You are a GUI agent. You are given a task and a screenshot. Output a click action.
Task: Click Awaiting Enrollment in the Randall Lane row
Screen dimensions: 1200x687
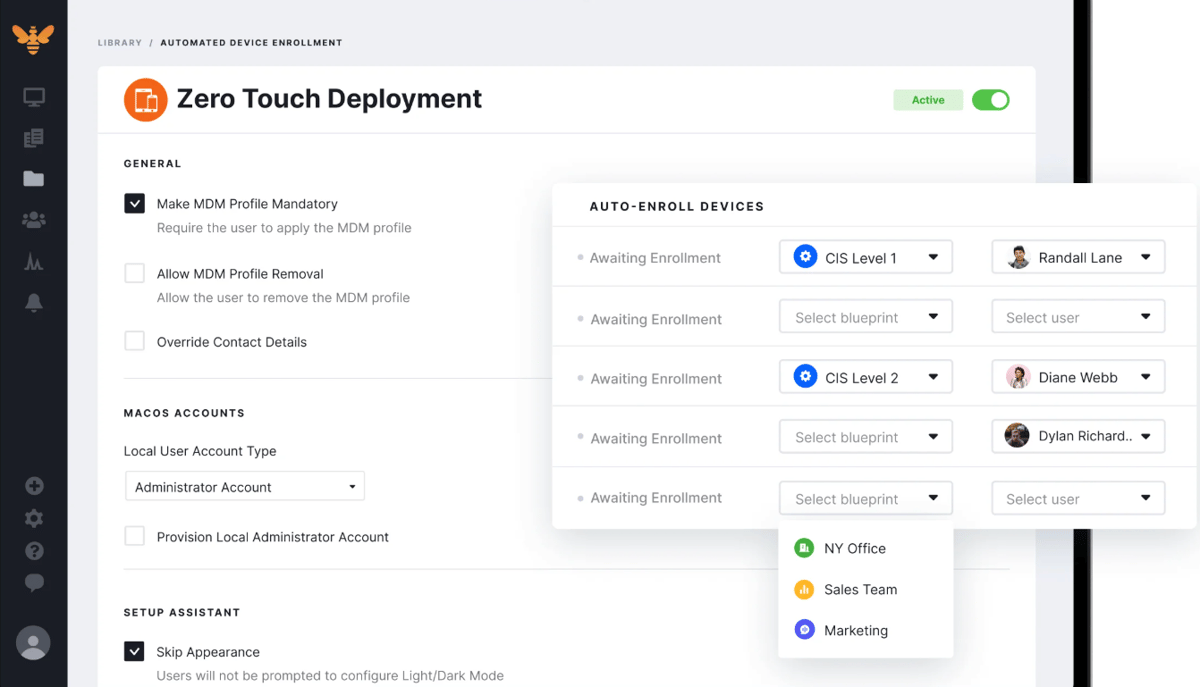[655, 258]
